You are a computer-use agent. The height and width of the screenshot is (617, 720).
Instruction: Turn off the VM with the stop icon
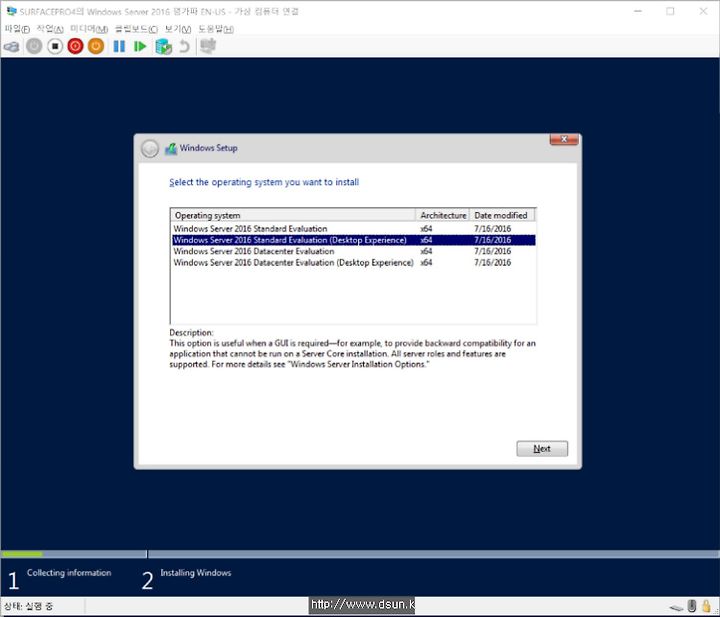pos(55,46)
